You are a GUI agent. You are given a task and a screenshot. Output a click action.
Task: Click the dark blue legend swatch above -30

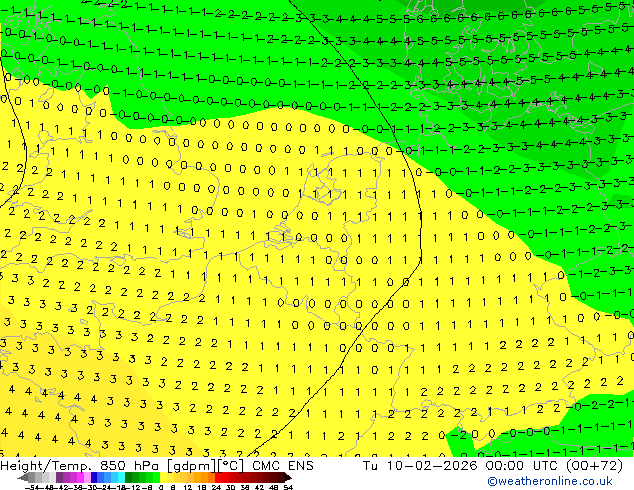click(94, 477)
